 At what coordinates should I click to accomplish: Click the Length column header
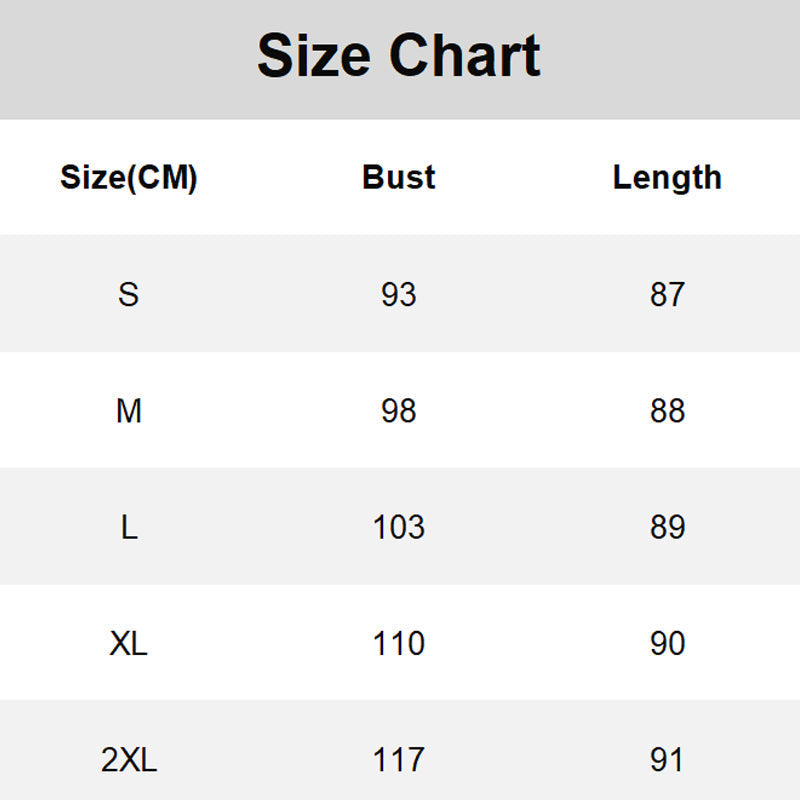click(667, 177)
